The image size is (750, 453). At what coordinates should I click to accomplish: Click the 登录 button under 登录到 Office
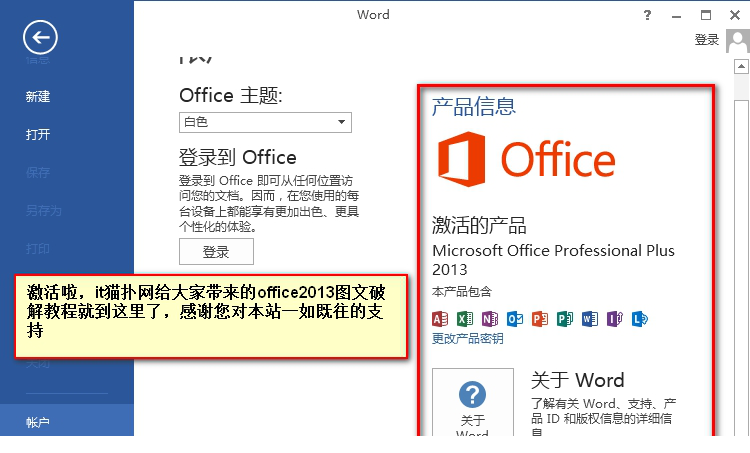(216, 252)
